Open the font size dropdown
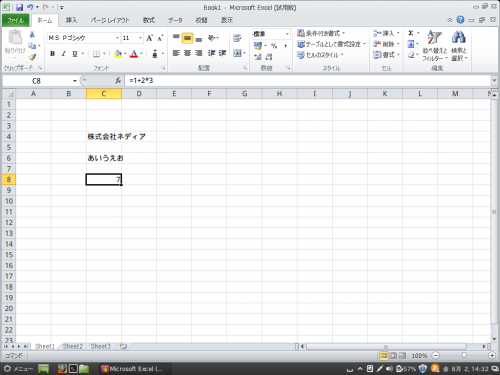The image size is (500, 375). (140, 38)
